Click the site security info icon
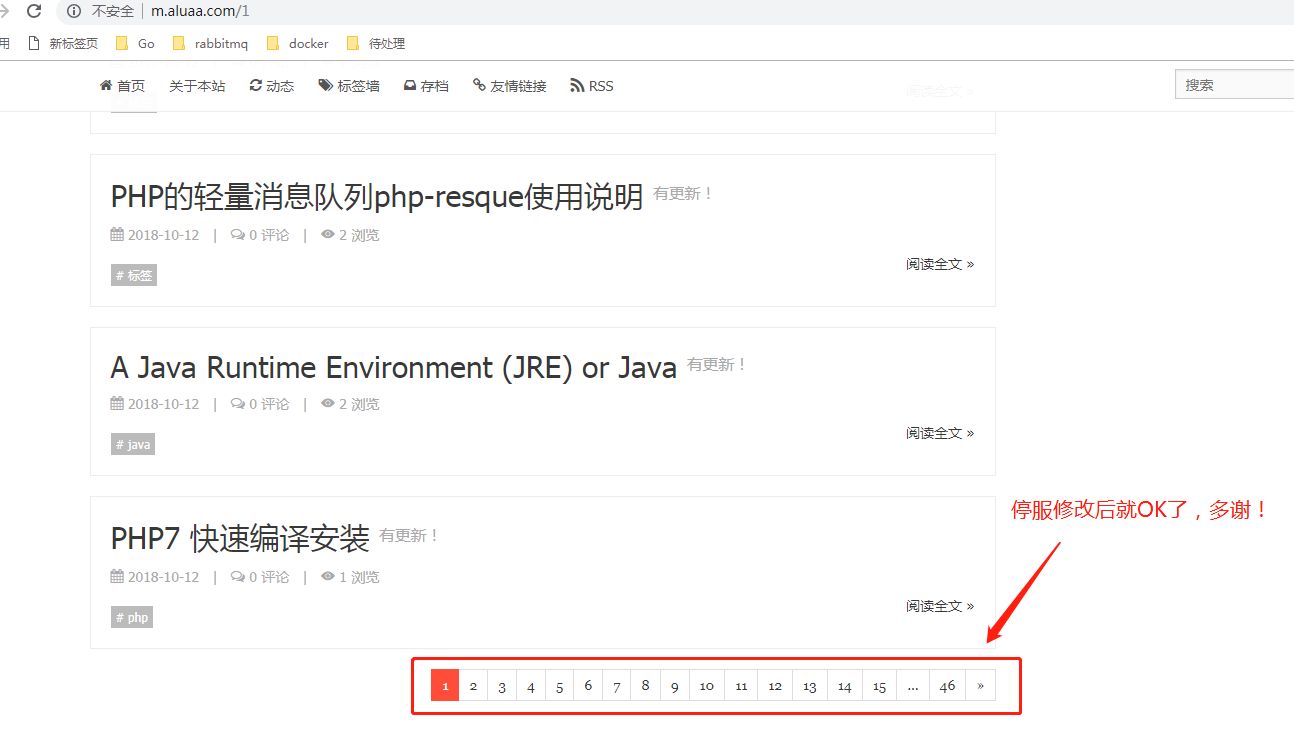Screen dimensions: 1294x749 pyautogui.click(x=74, y=11)
